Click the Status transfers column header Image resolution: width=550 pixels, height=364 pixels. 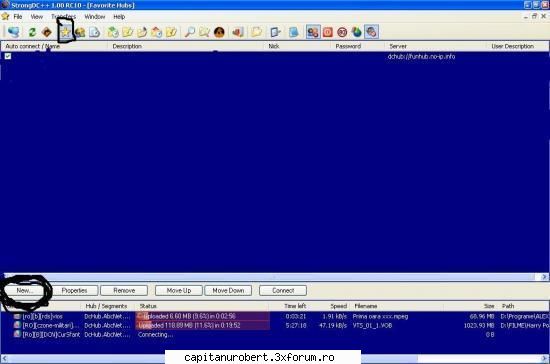[203, 306]
